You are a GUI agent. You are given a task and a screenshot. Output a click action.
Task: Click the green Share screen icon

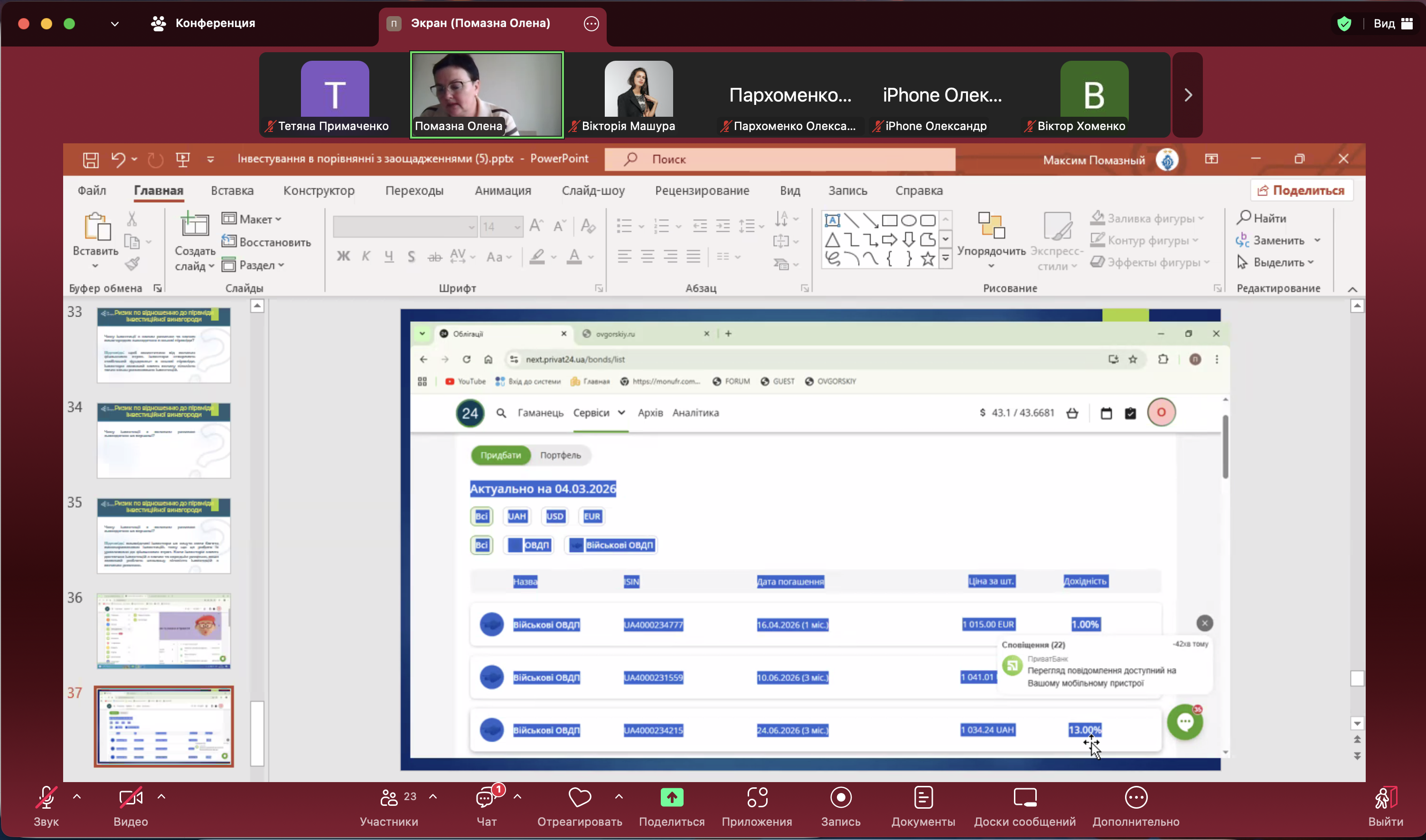coord(671,798)
